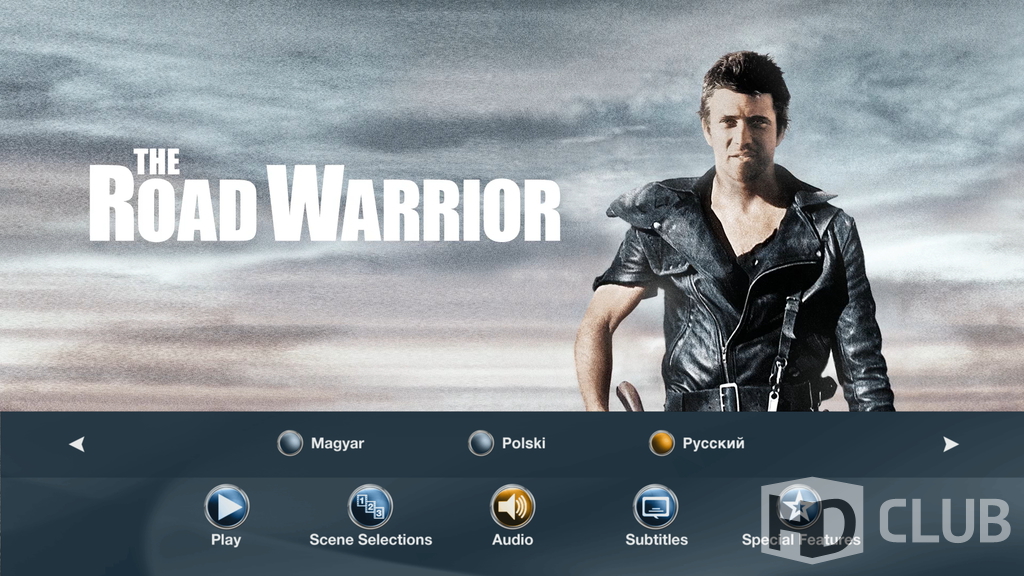Show more languages with right arrow
Viewport: 1024px width, 576px height.
click(951, 444)
